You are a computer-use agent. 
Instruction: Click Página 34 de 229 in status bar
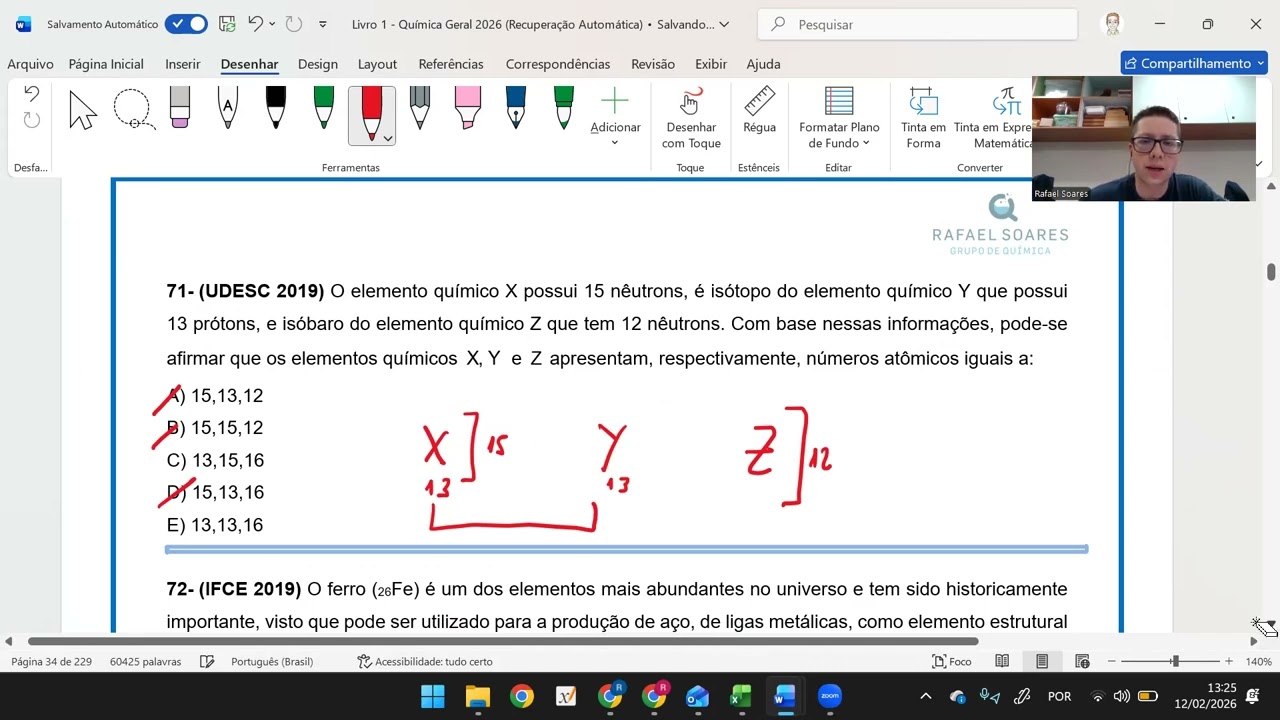click(x=51, y=662)
